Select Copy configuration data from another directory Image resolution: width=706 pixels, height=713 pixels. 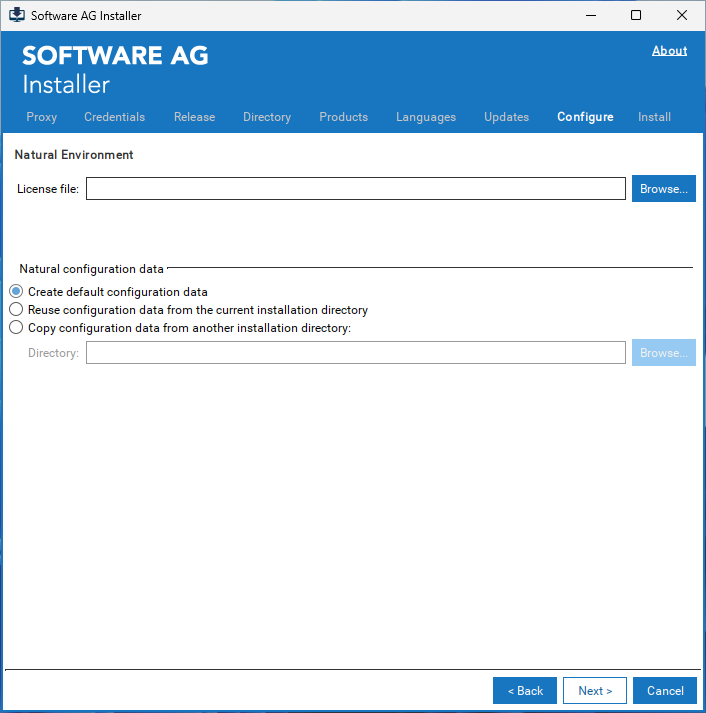[x=16, y=328]
